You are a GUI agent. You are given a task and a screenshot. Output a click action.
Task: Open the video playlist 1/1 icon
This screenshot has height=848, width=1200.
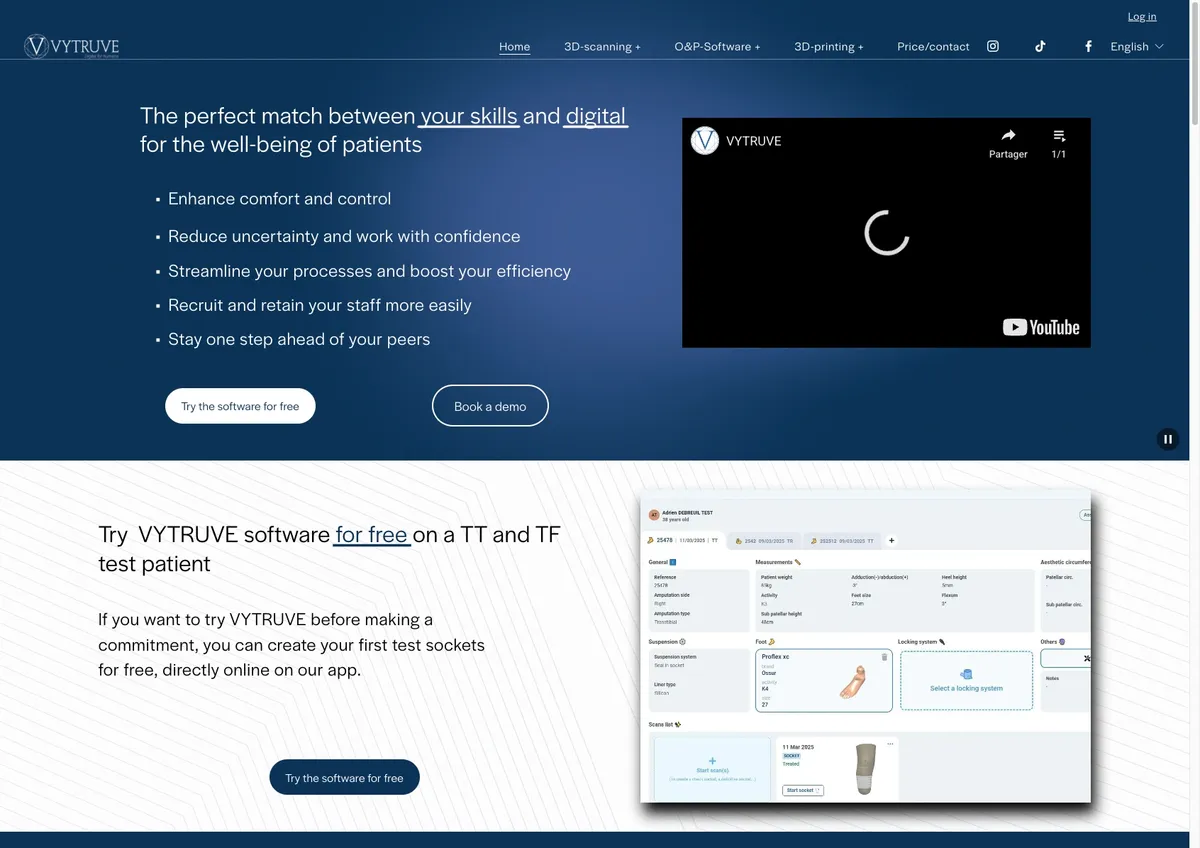point(1059,135)
